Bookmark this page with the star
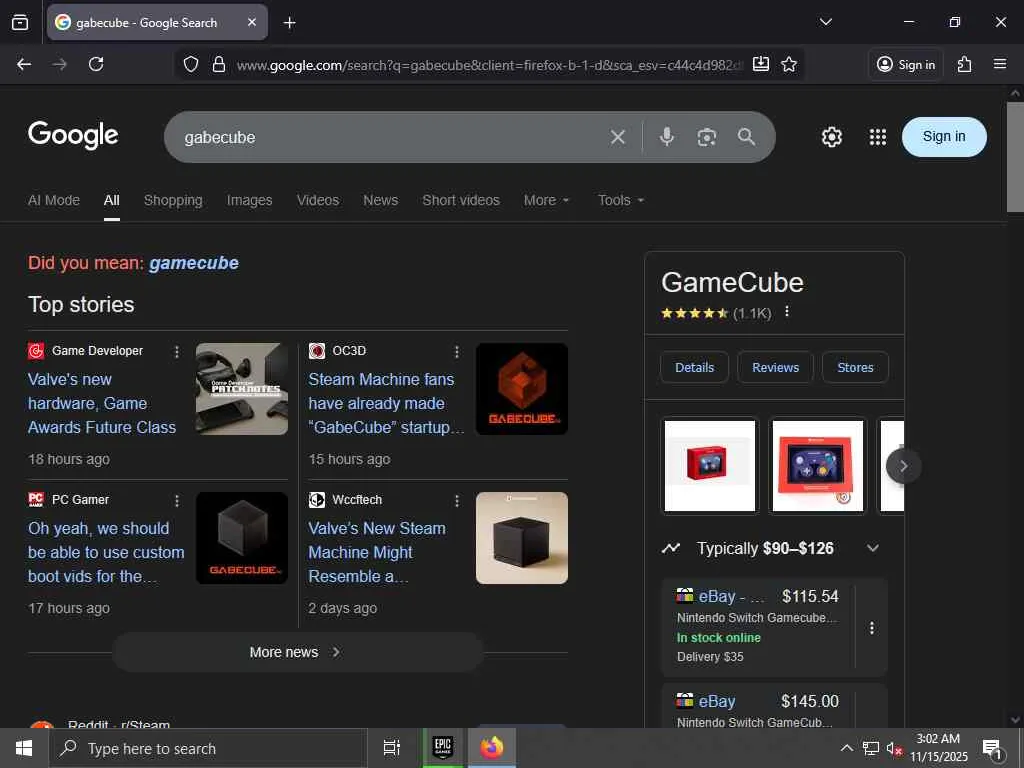1024x768 pixels. point(789,64)
